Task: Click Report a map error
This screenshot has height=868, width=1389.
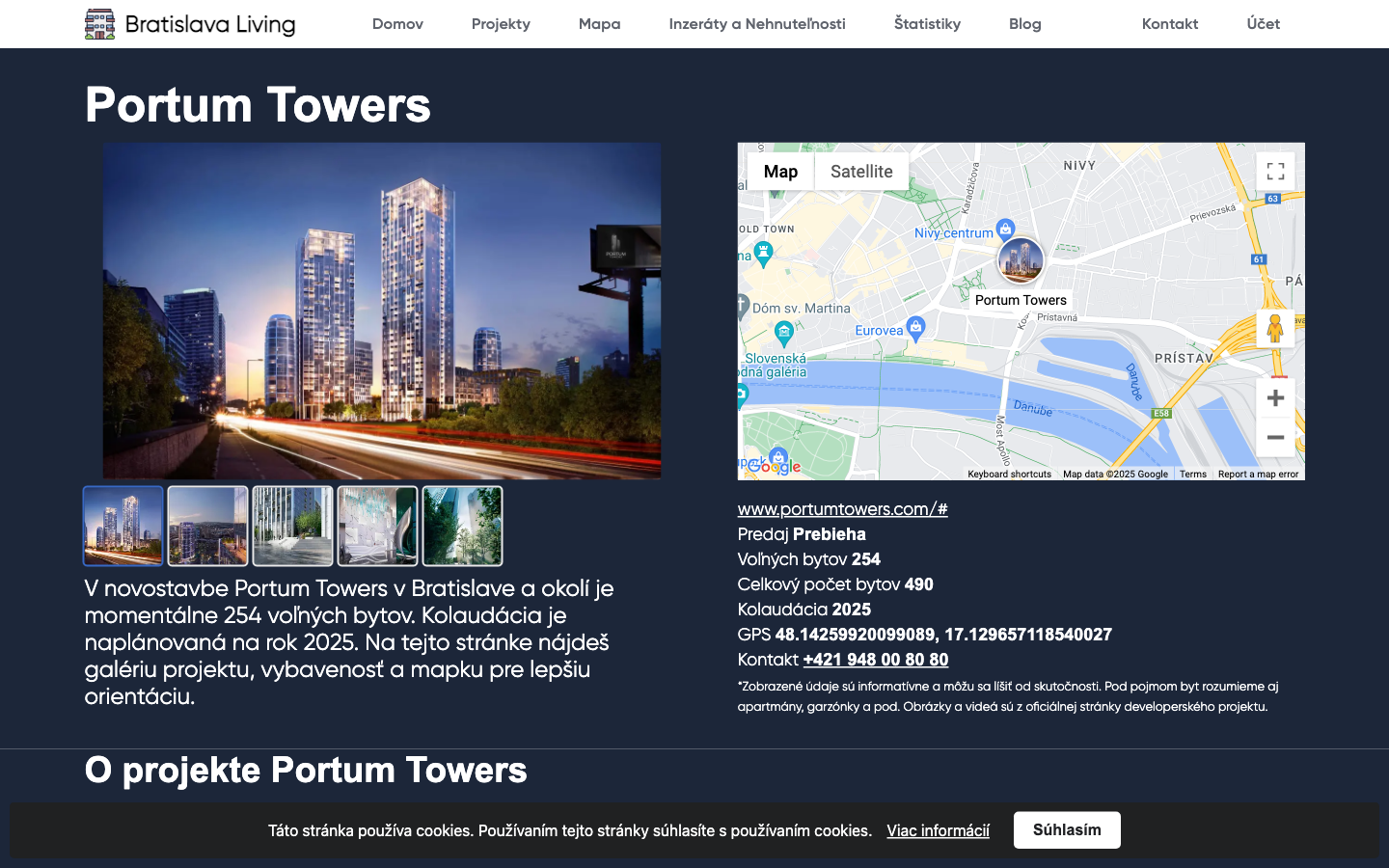Action: pyautogui.click(x=1259, y=474)
